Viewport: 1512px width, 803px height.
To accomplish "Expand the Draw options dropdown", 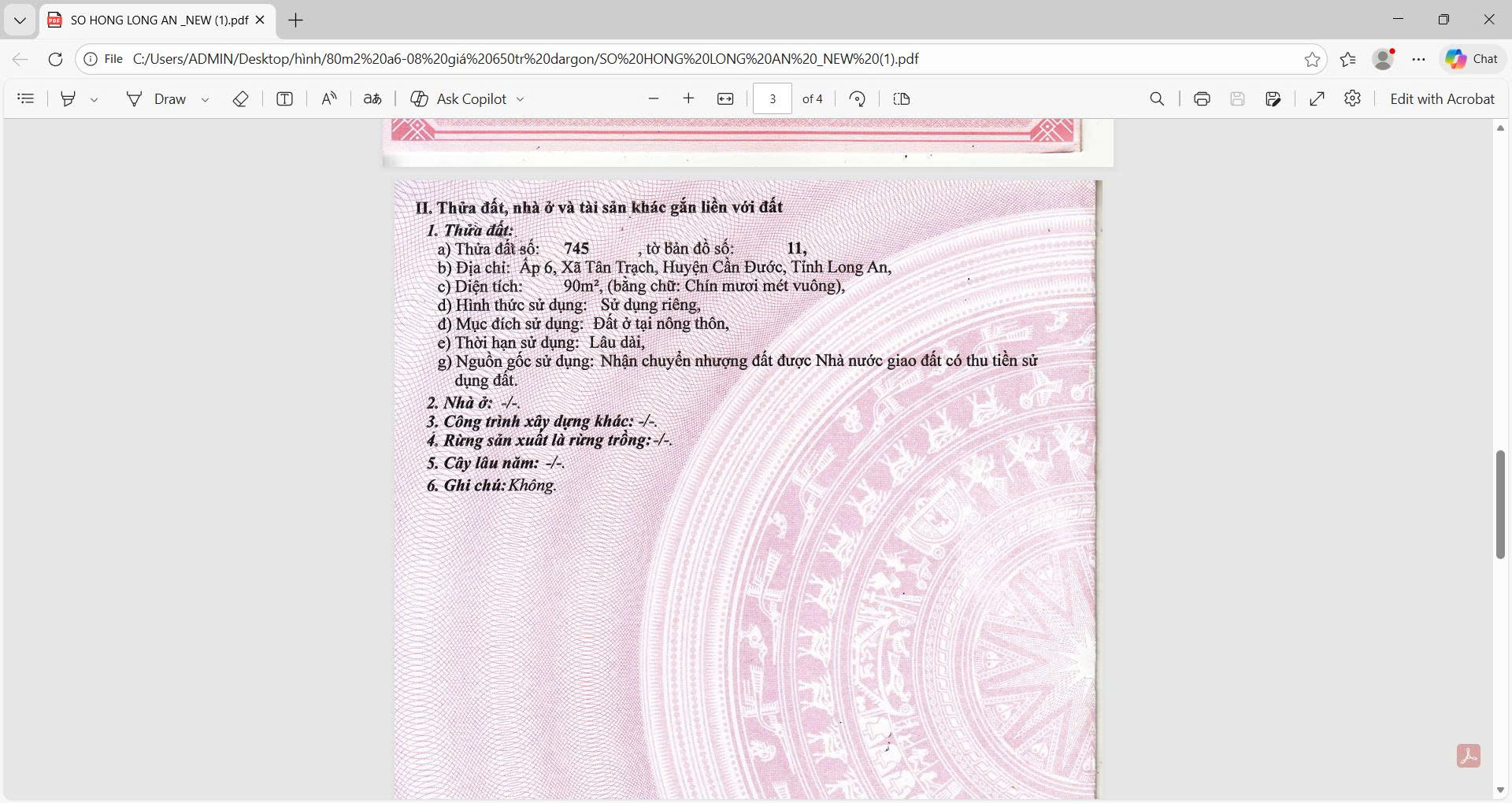I will click(205, 99).
